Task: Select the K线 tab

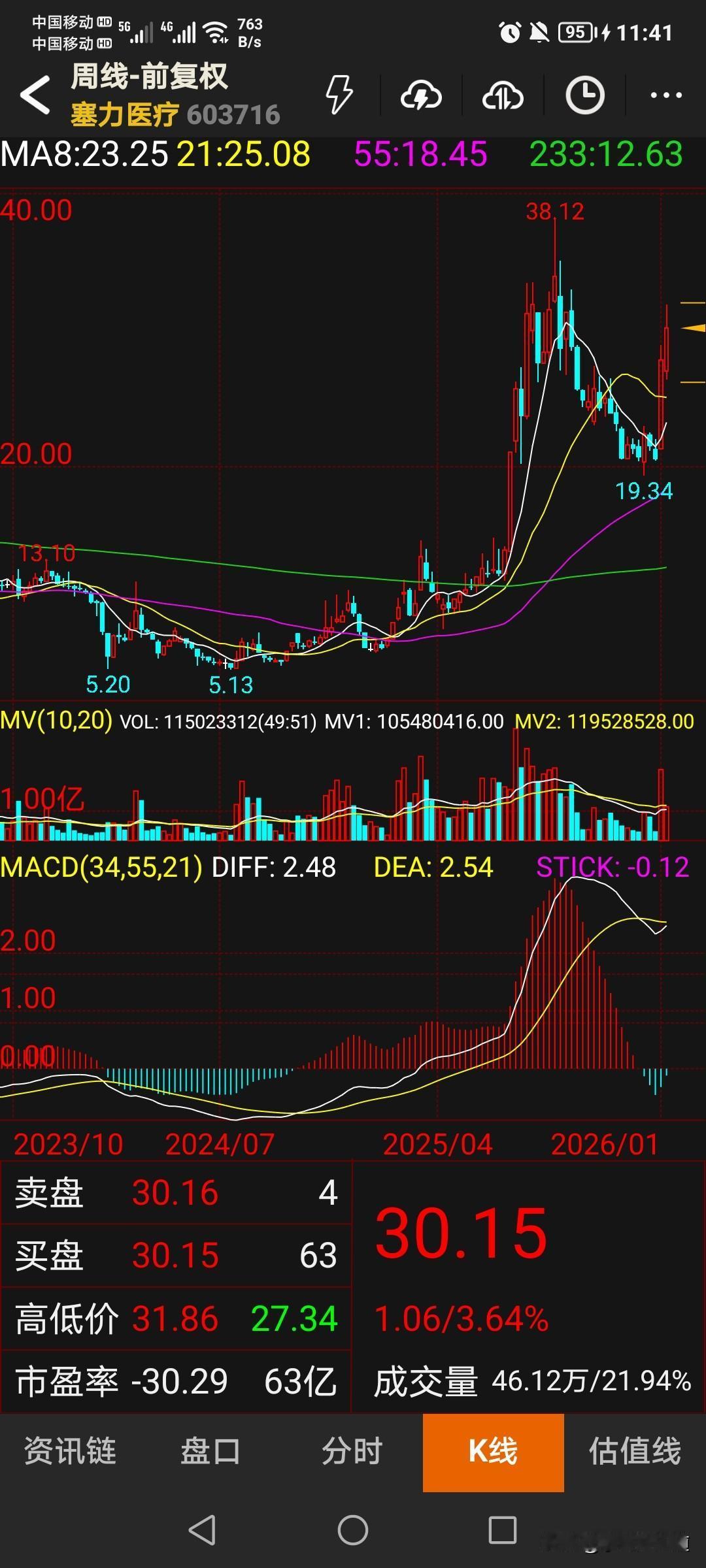Action: tap(494, 1452)
